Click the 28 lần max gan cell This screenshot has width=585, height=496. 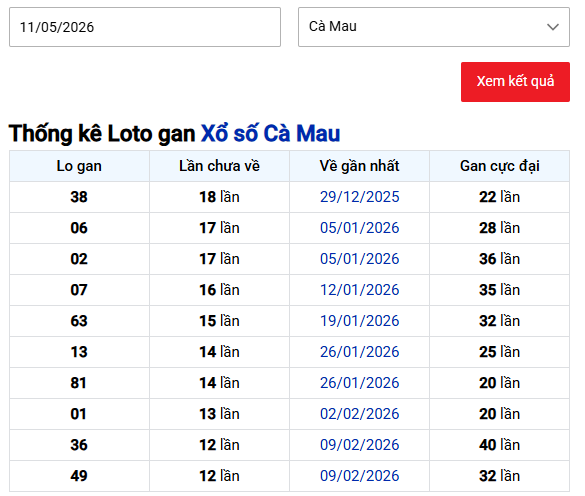click(500, 228)
